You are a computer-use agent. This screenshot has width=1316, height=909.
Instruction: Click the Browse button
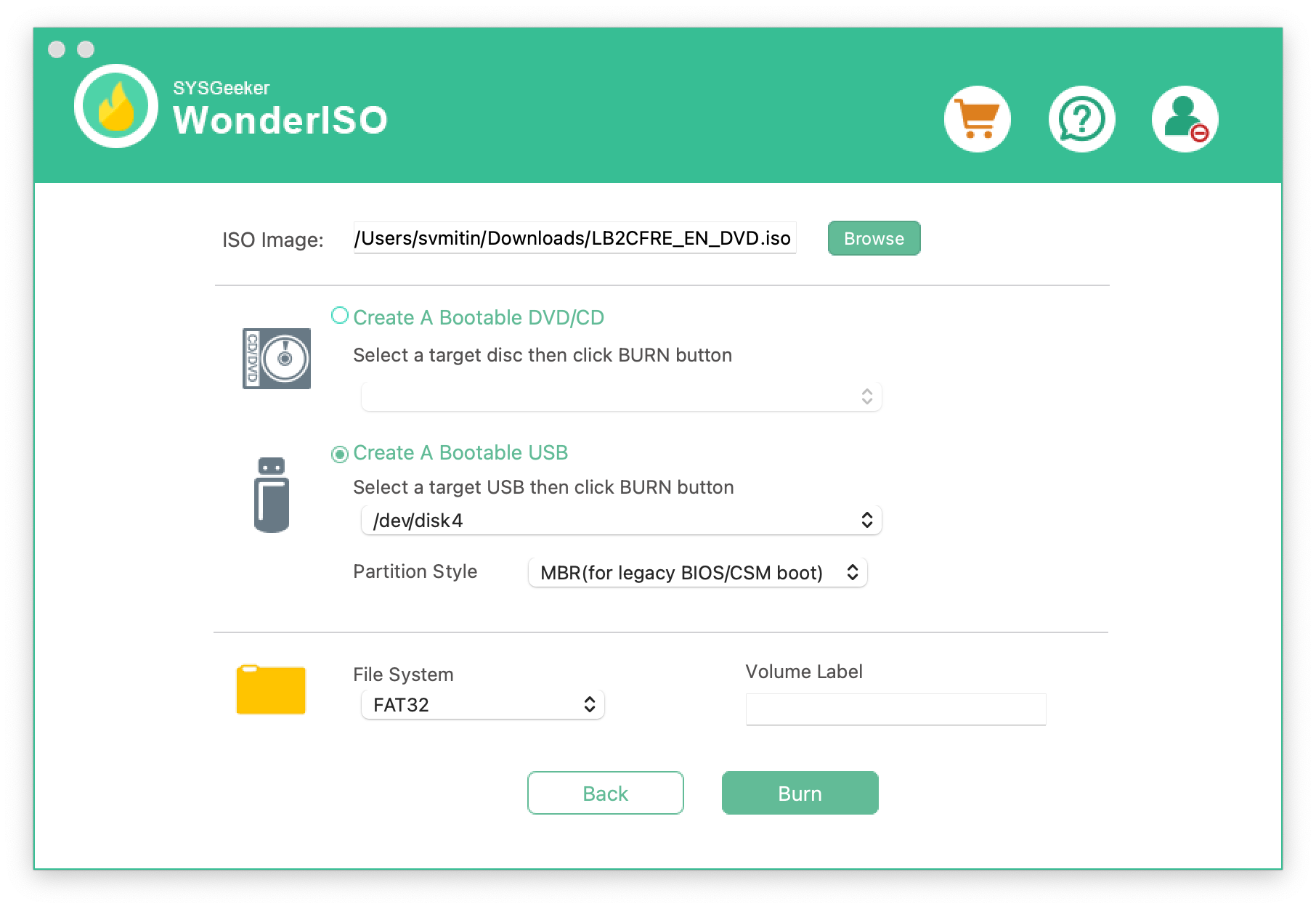coord(873,238)
